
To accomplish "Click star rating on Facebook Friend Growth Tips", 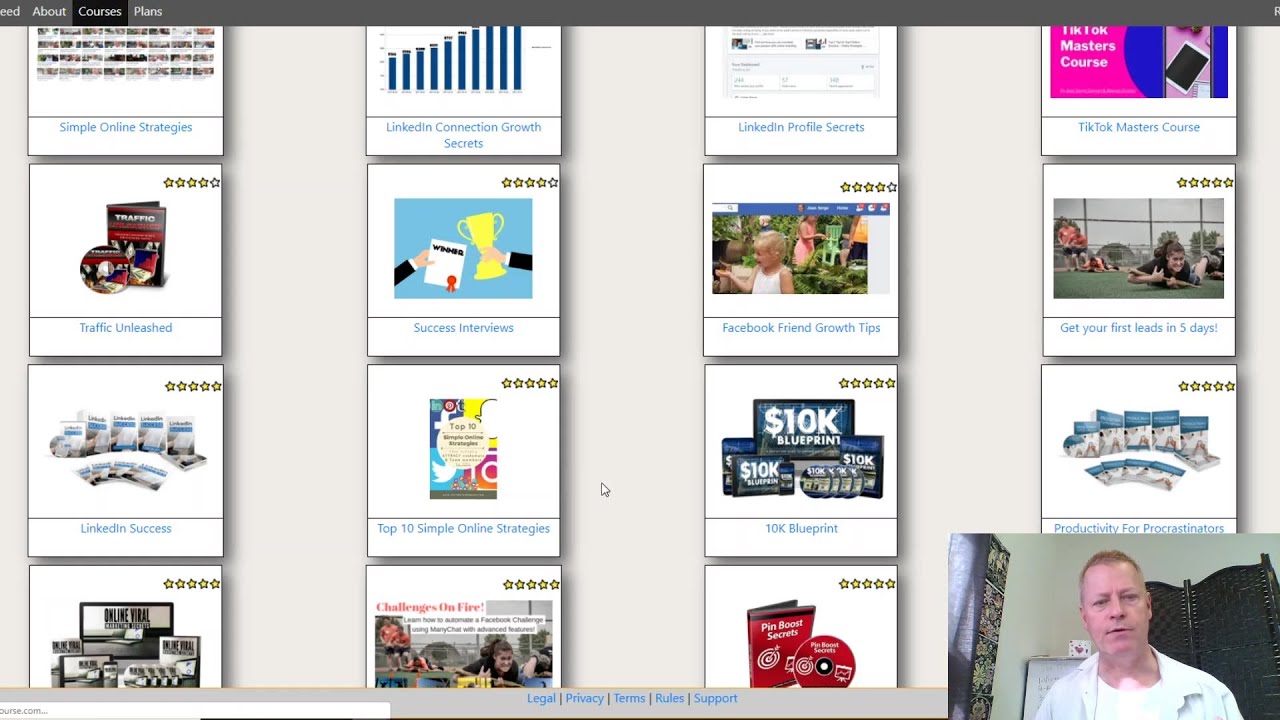I will 868,187.
